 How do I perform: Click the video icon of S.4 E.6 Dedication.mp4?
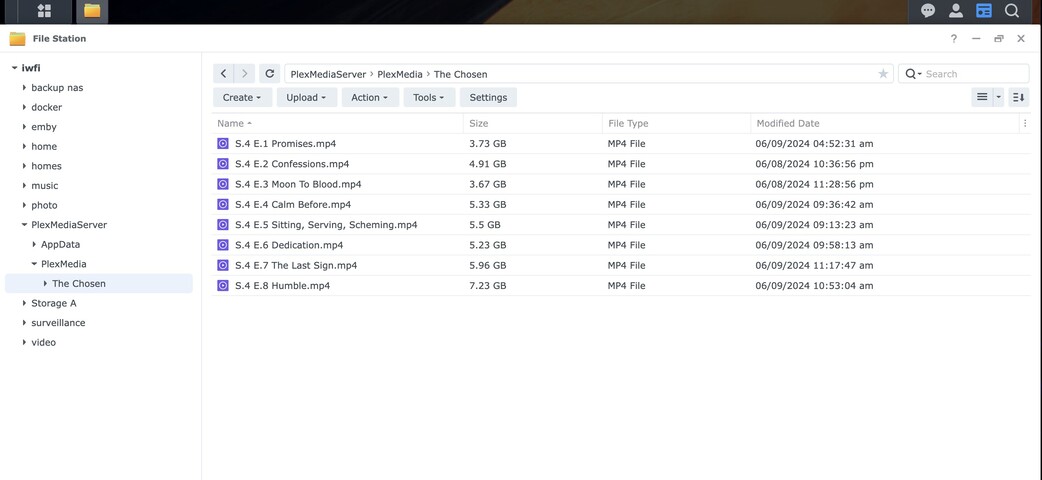pos(223,245)
